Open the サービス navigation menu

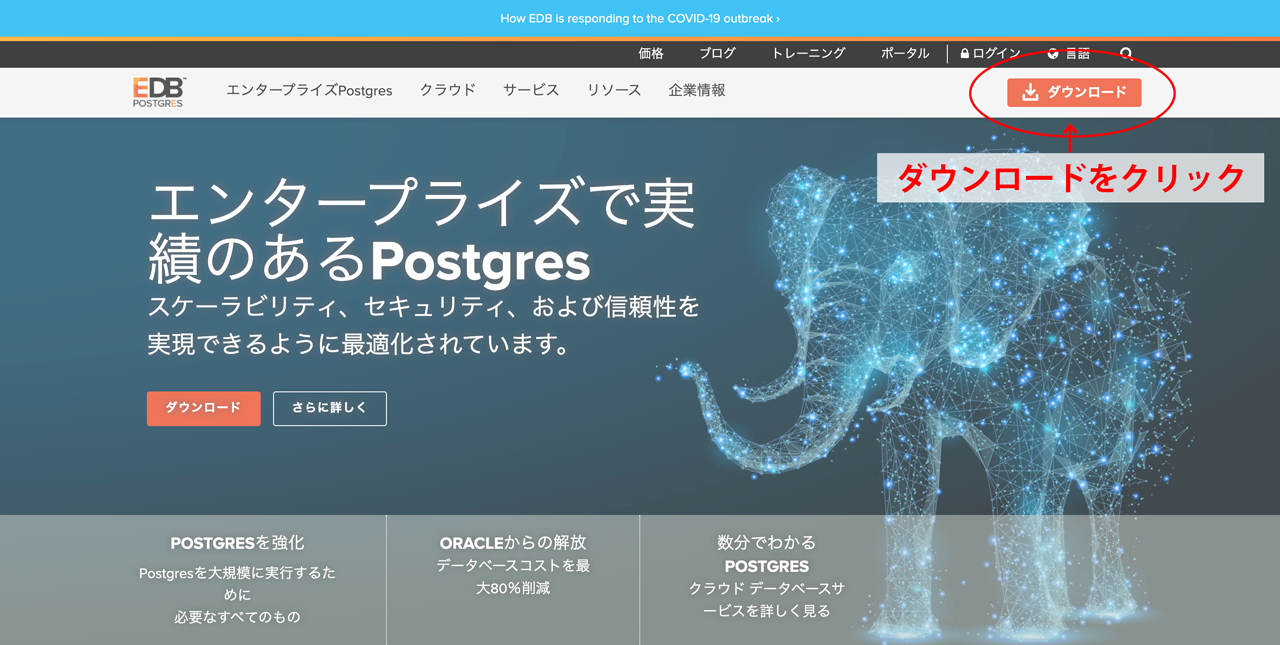coord(531,90)
